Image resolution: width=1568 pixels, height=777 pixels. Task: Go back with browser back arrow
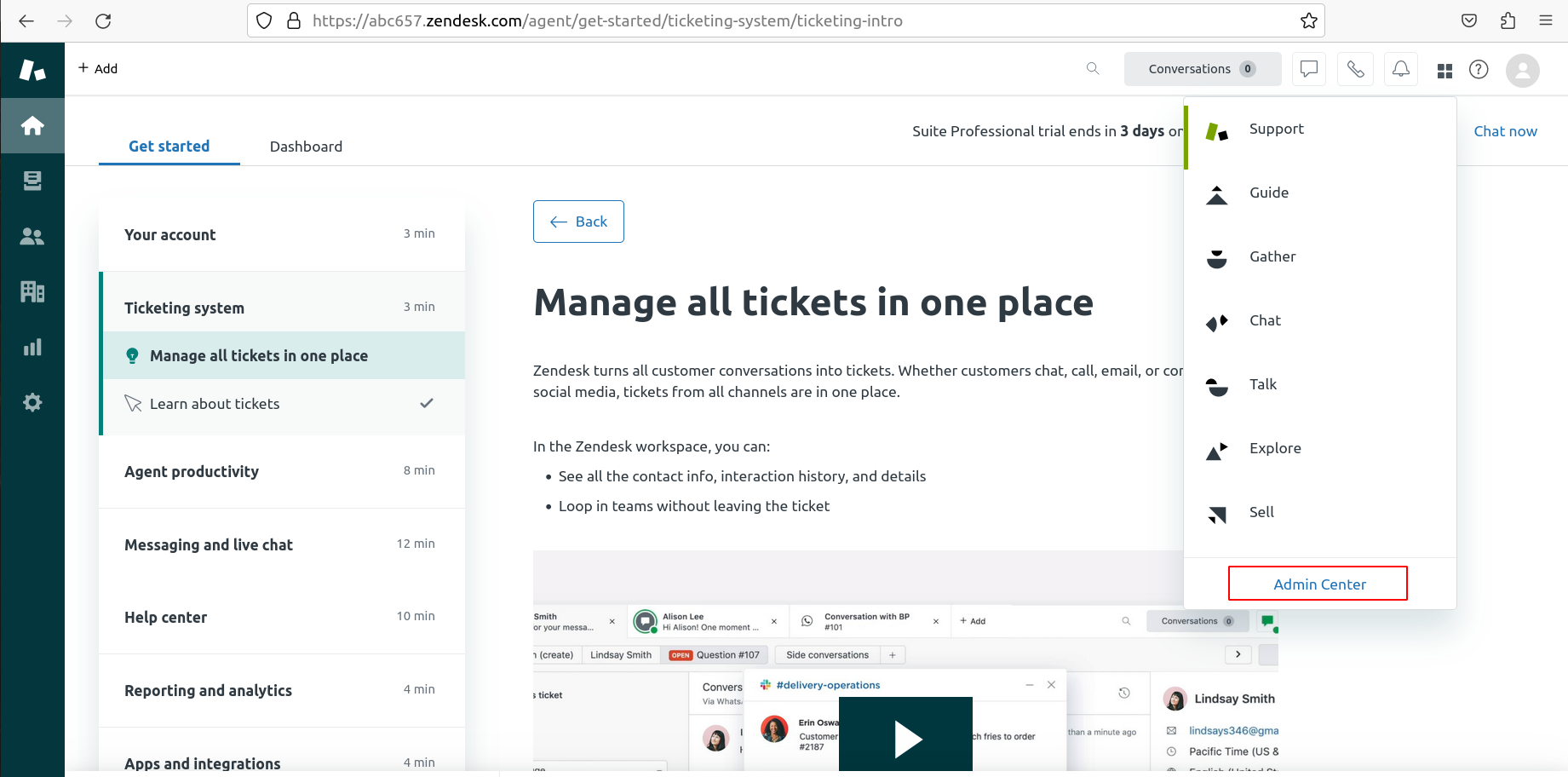point(26,21)
